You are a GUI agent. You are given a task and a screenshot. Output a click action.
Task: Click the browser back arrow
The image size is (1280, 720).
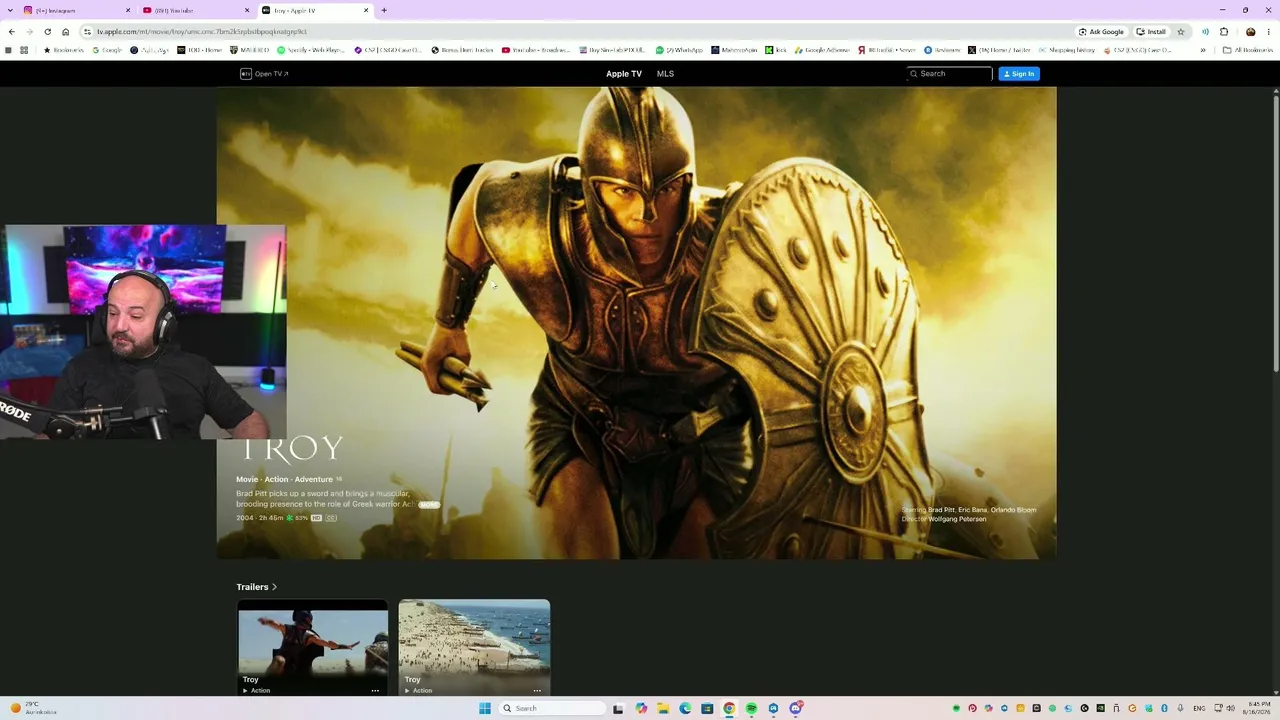11,32
